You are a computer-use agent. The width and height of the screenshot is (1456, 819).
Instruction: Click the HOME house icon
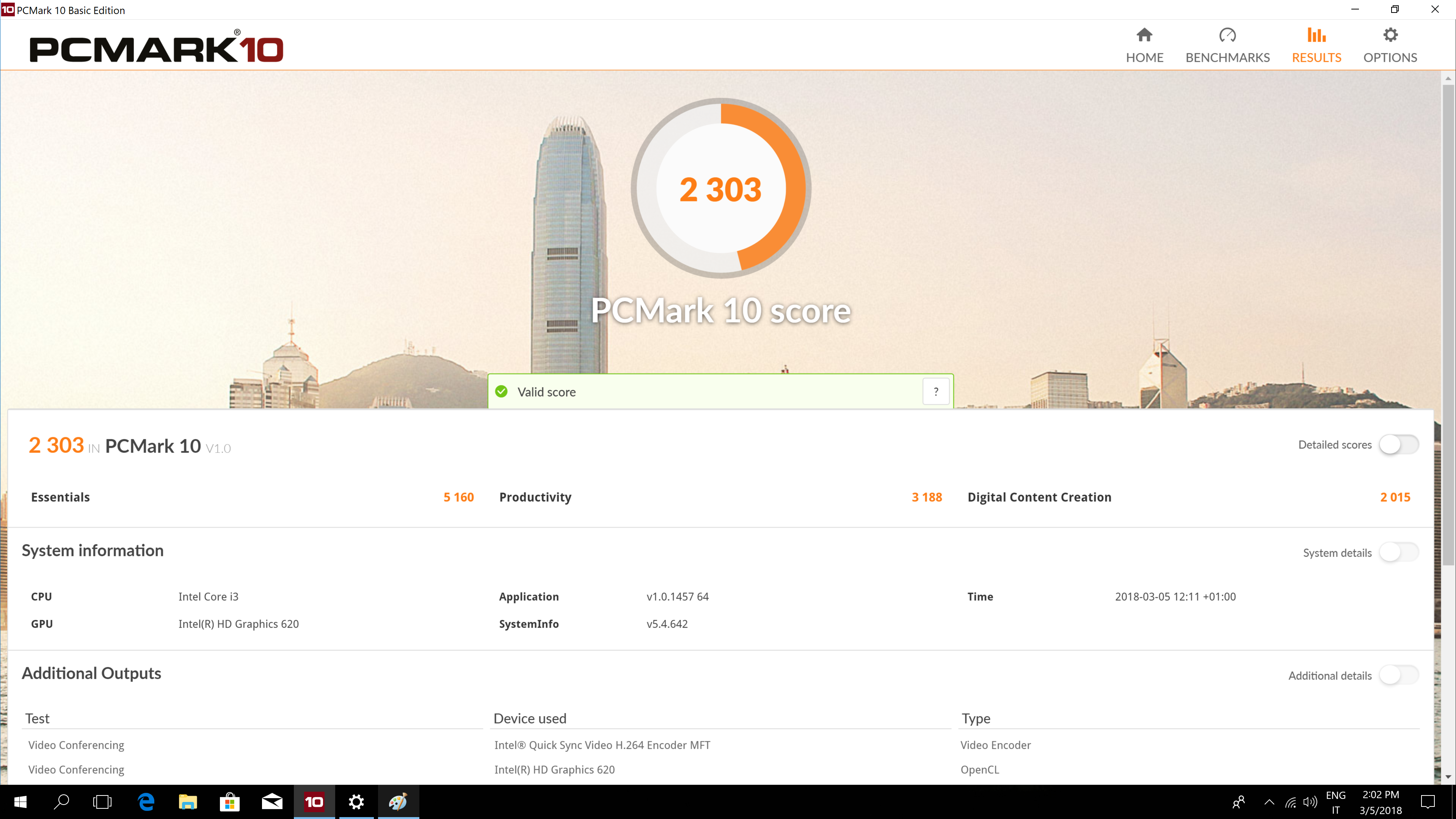1144,35
